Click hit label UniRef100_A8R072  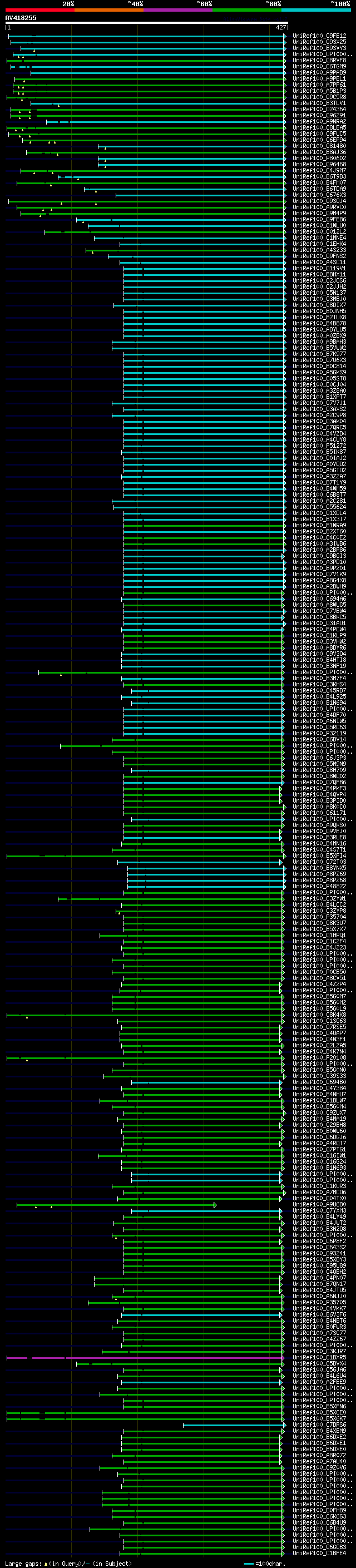coord(319,1456)
